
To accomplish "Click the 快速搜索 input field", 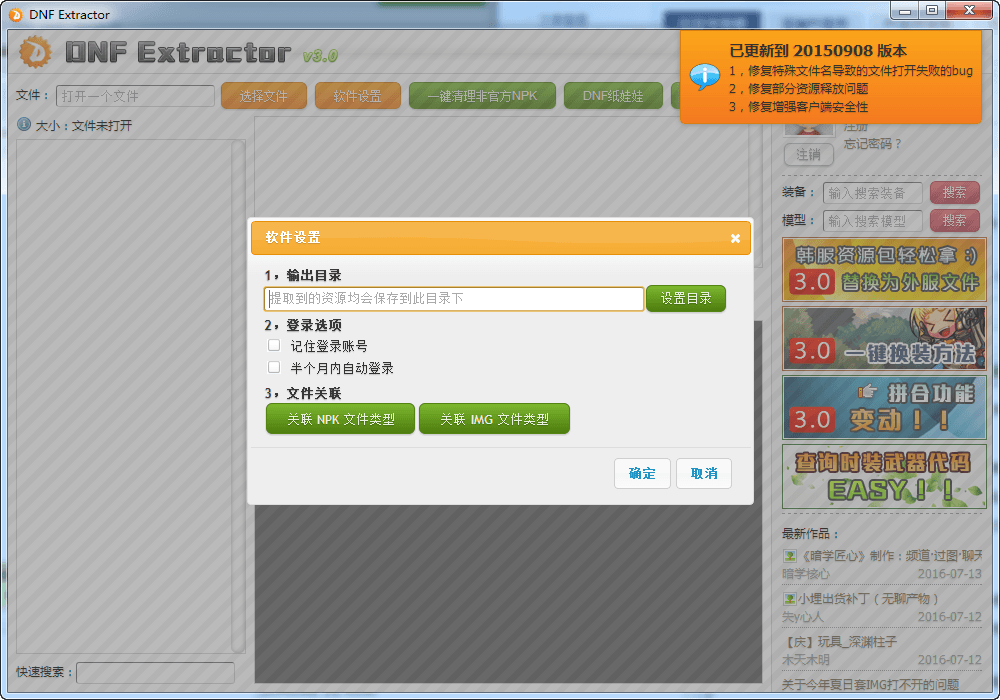I will pyautogui.click(x=156, y=673).
